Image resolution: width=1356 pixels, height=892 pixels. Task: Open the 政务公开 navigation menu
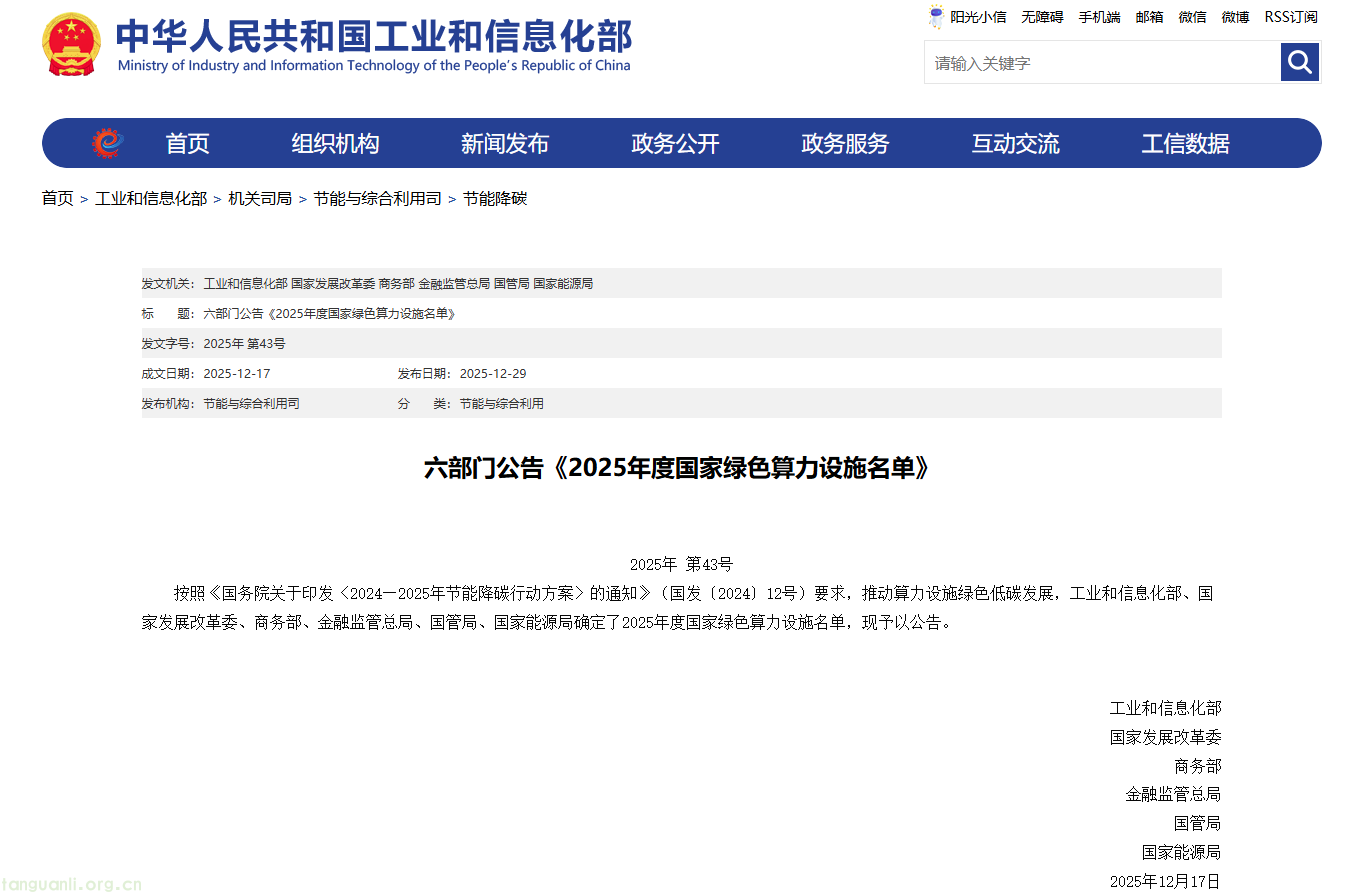coord(674,143)
